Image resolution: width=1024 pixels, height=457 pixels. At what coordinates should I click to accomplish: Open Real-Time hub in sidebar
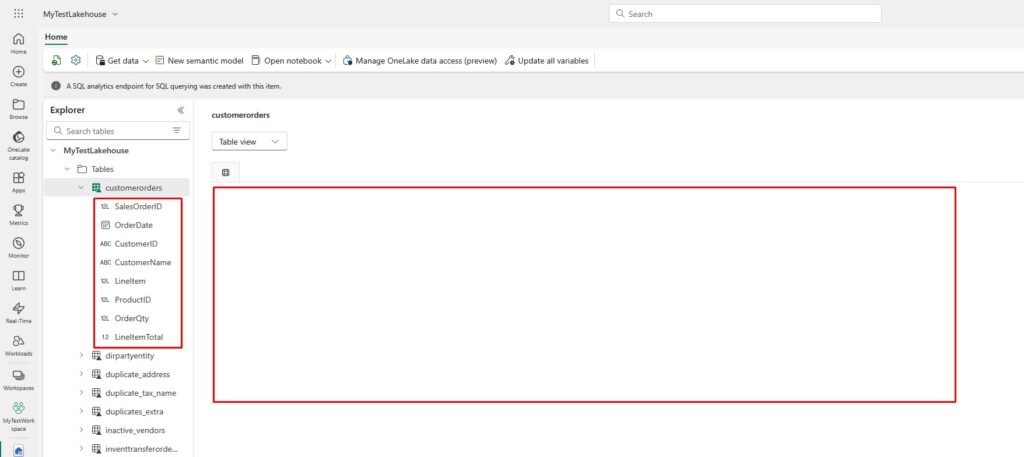pos(18,313)
